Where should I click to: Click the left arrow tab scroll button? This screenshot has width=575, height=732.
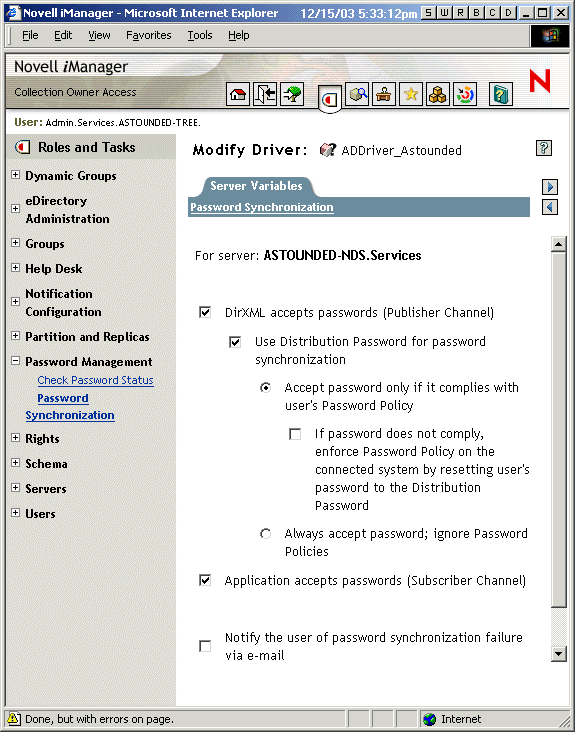pos(550,207)
